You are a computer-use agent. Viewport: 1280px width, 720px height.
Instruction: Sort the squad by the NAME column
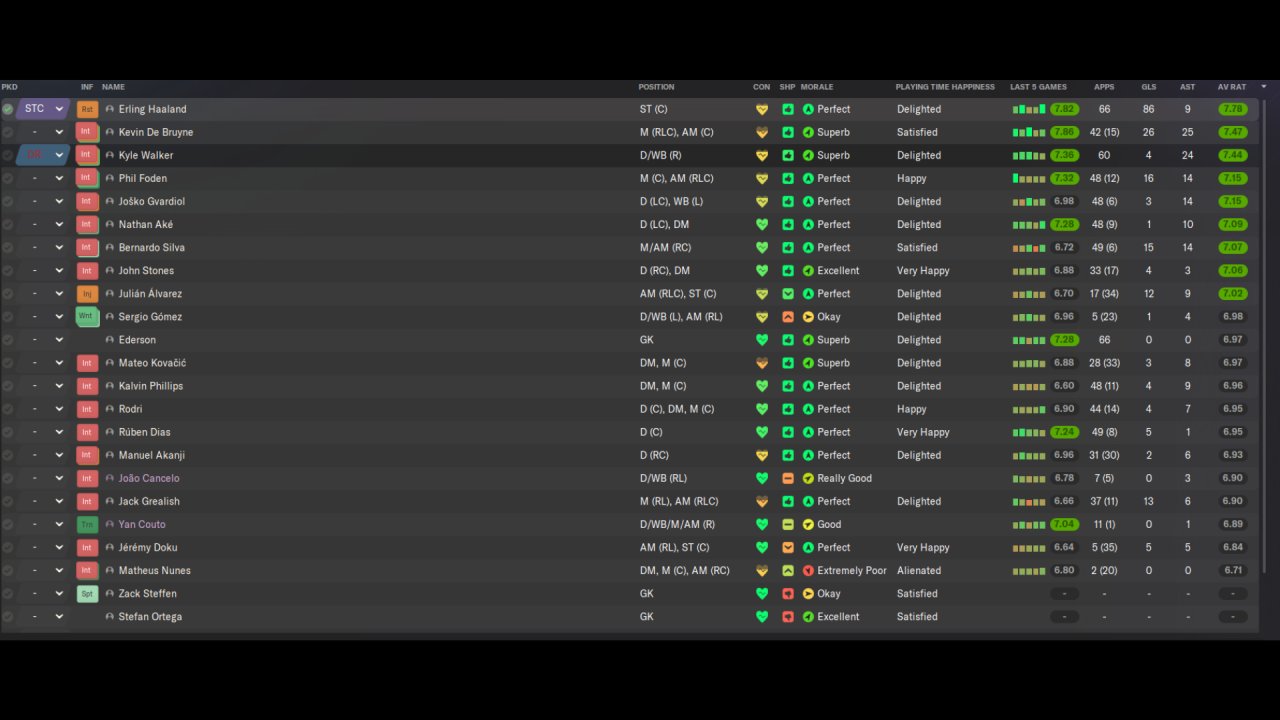tap(113, 87)
